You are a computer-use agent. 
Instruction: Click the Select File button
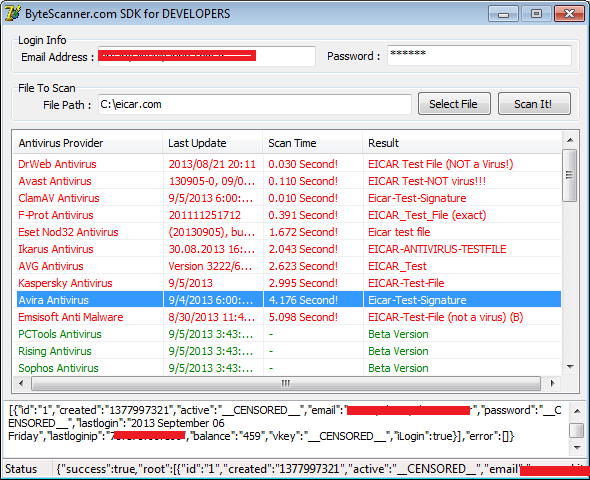click(x=454, y=104)
